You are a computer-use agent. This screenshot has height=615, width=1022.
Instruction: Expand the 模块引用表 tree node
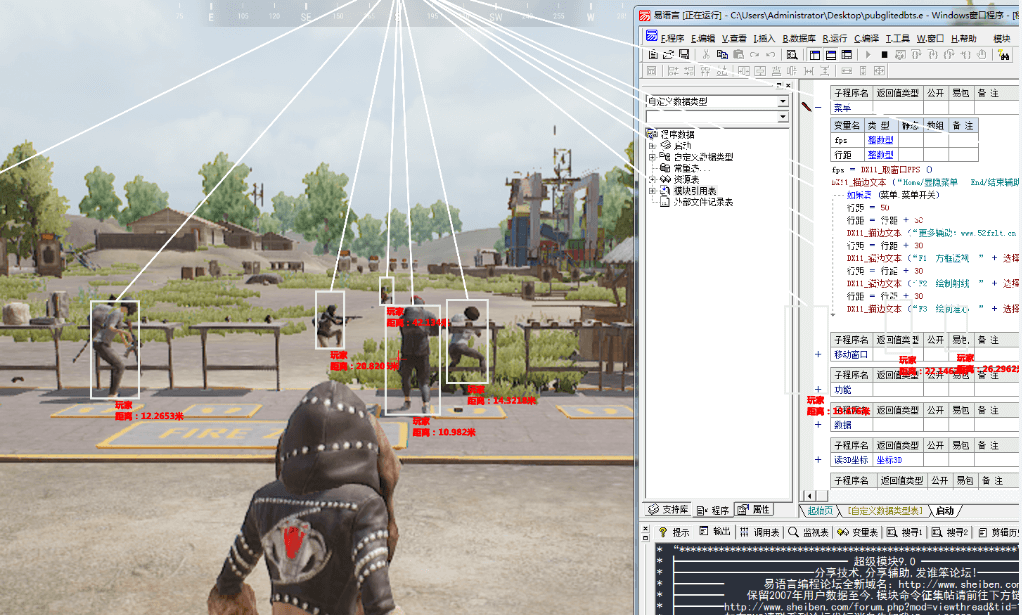[652, 191]
